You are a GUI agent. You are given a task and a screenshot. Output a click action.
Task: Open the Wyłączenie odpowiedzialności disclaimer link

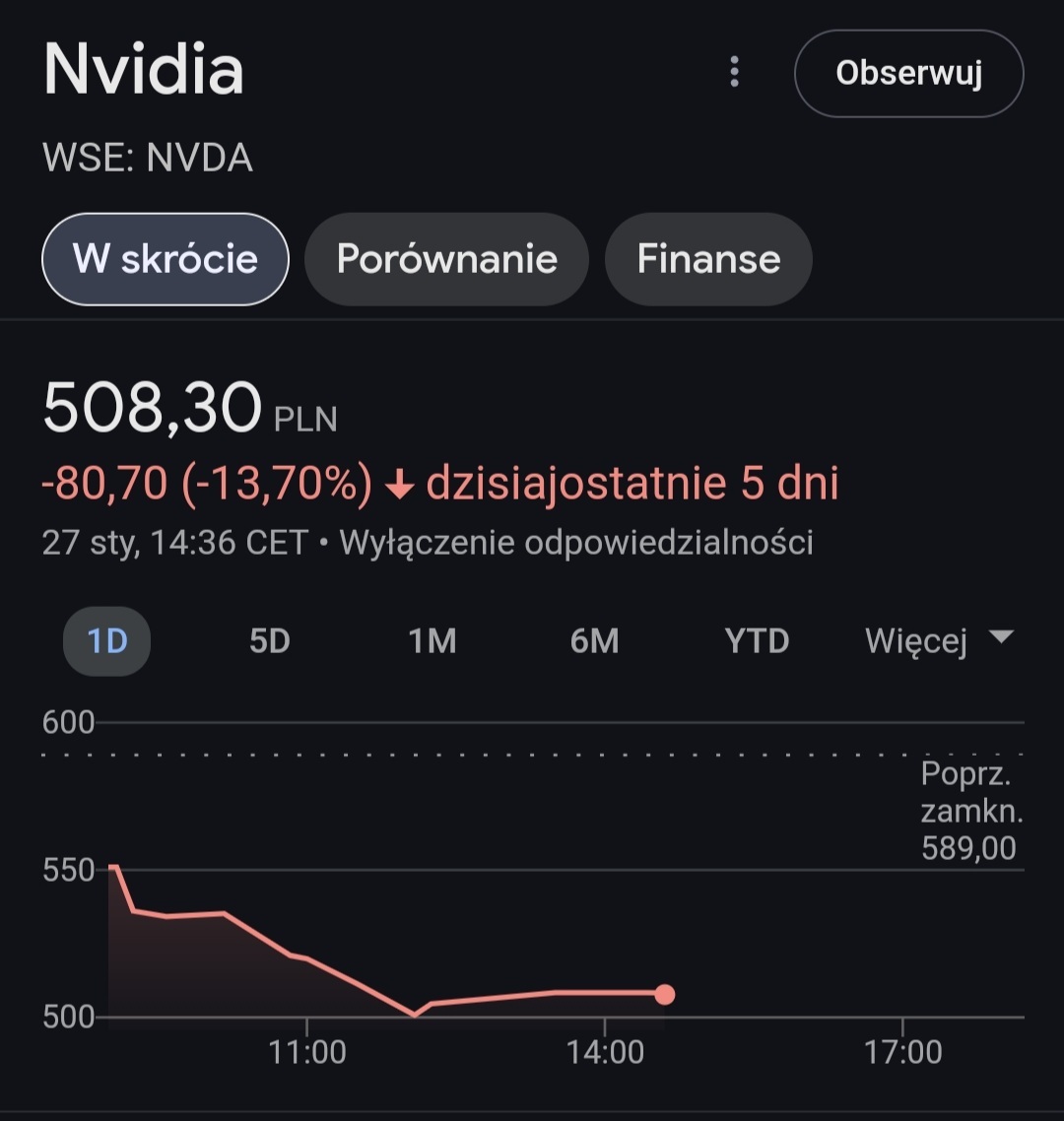tap(576, 543)
